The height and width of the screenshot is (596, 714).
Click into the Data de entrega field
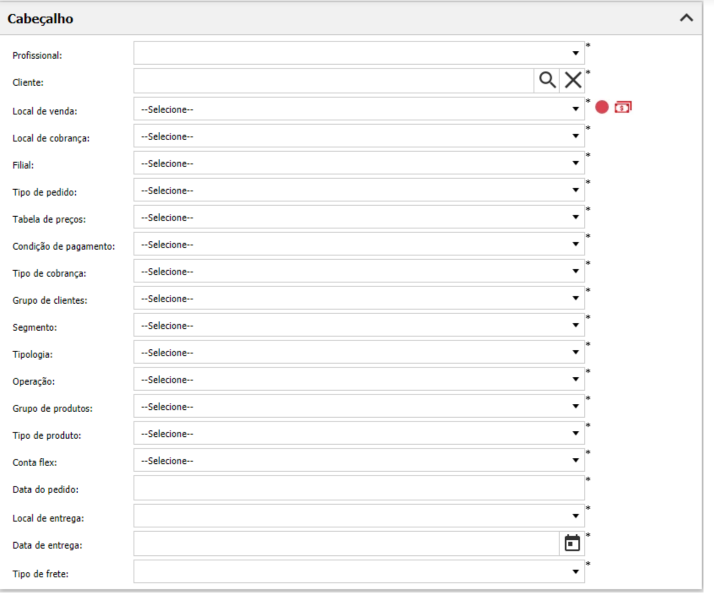[346, 543]
